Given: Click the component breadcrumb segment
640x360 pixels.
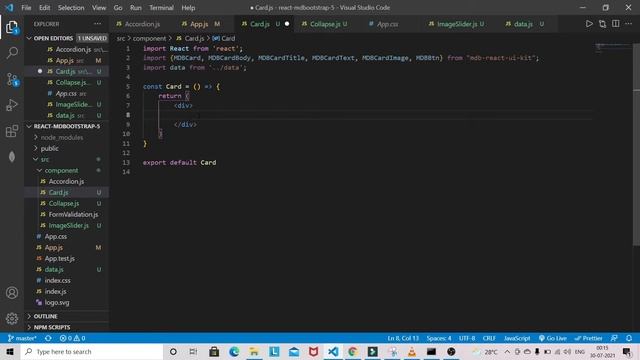Looking at the screenshot, I should (x=149, y=38).
